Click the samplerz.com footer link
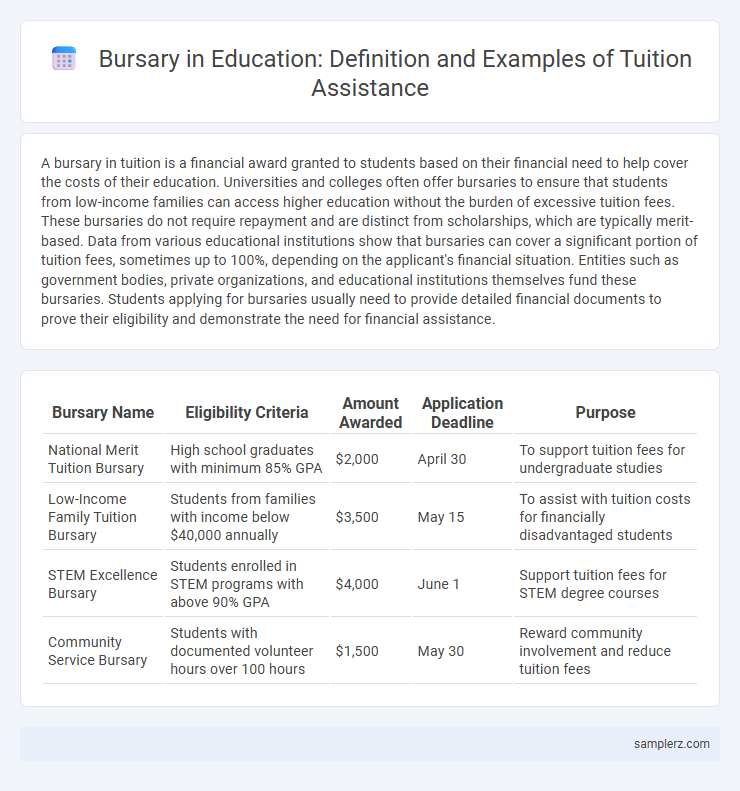Viewport: 740px width, 791px height. (x=671, y=744)
